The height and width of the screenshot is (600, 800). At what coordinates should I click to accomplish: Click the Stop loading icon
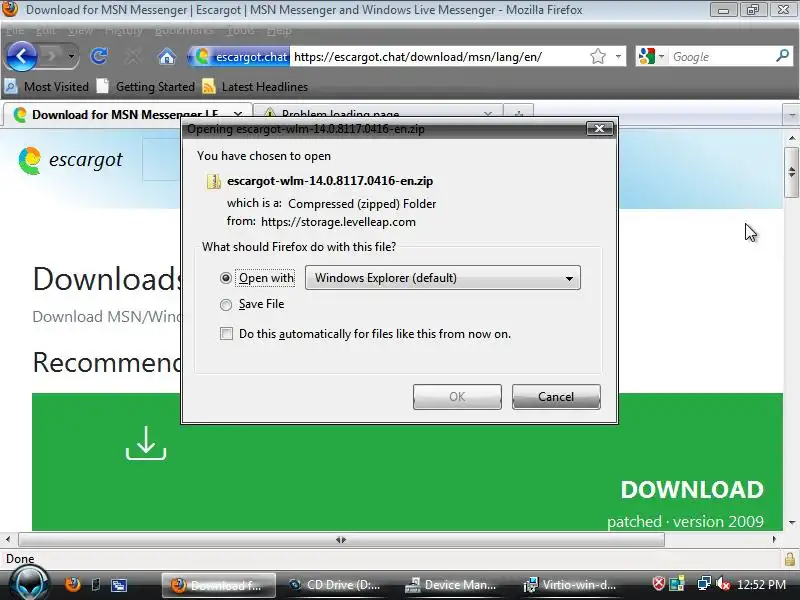[133, 56]
